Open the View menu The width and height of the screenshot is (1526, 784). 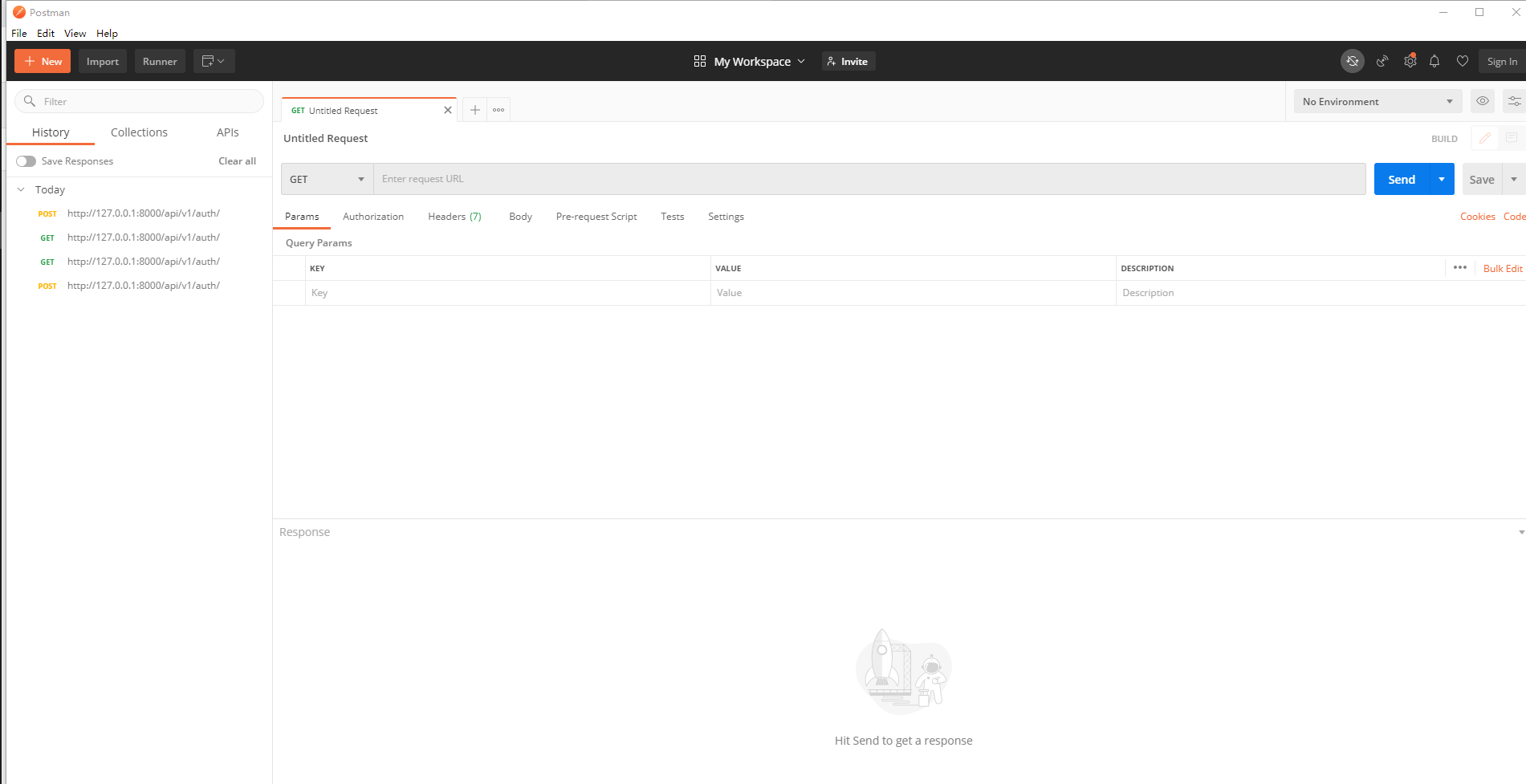(x=75, y=33)
